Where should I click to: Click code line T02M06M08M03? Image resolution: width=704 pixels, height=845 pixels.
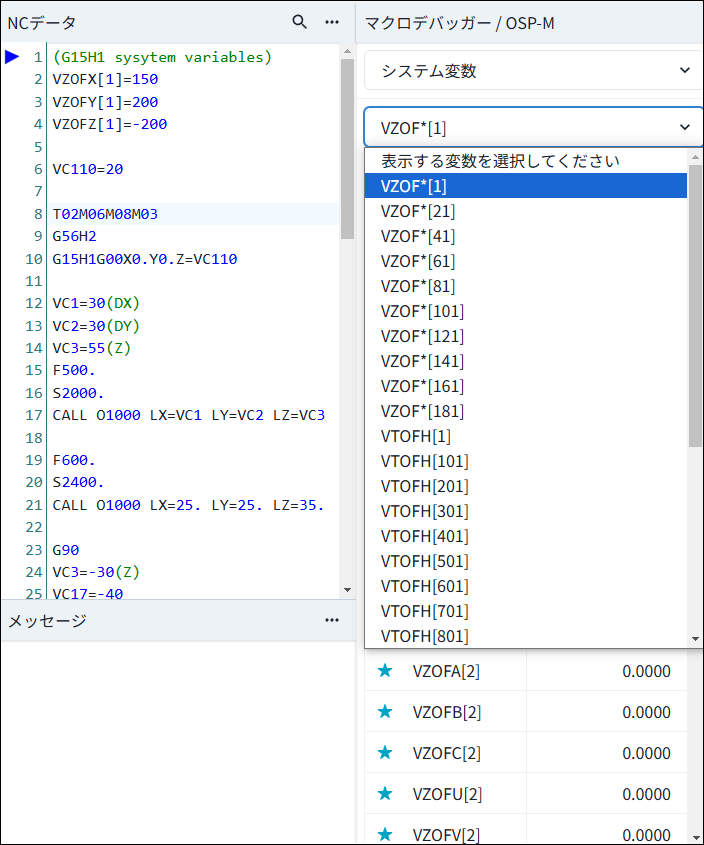pyautogui.click(x=105, y=214)
